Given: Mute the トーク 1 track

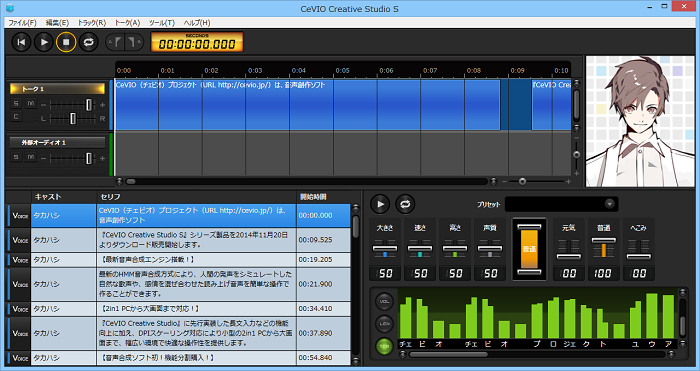Looking at the screenshot, I should (x=30, y=104).
